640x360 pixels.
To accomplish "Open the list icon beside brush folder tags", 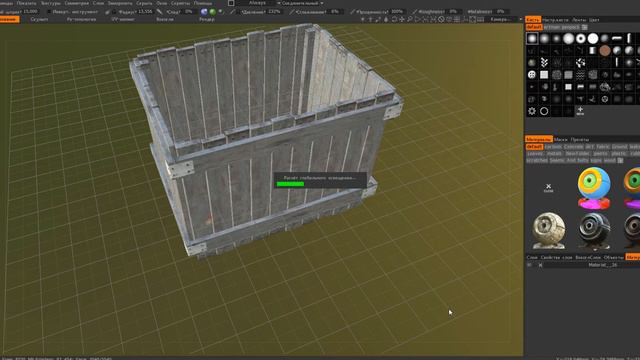I will coord(584,27).
